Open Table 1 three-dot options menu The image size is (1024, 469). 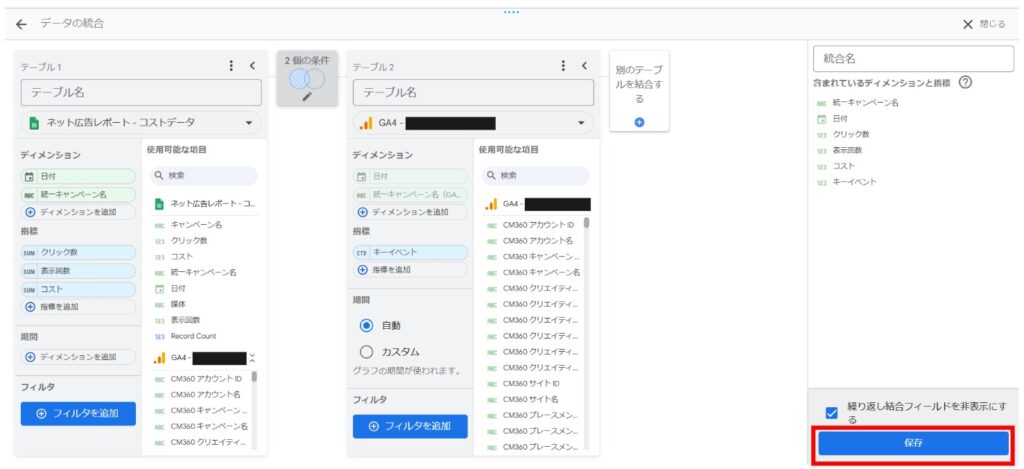[232, 66]
